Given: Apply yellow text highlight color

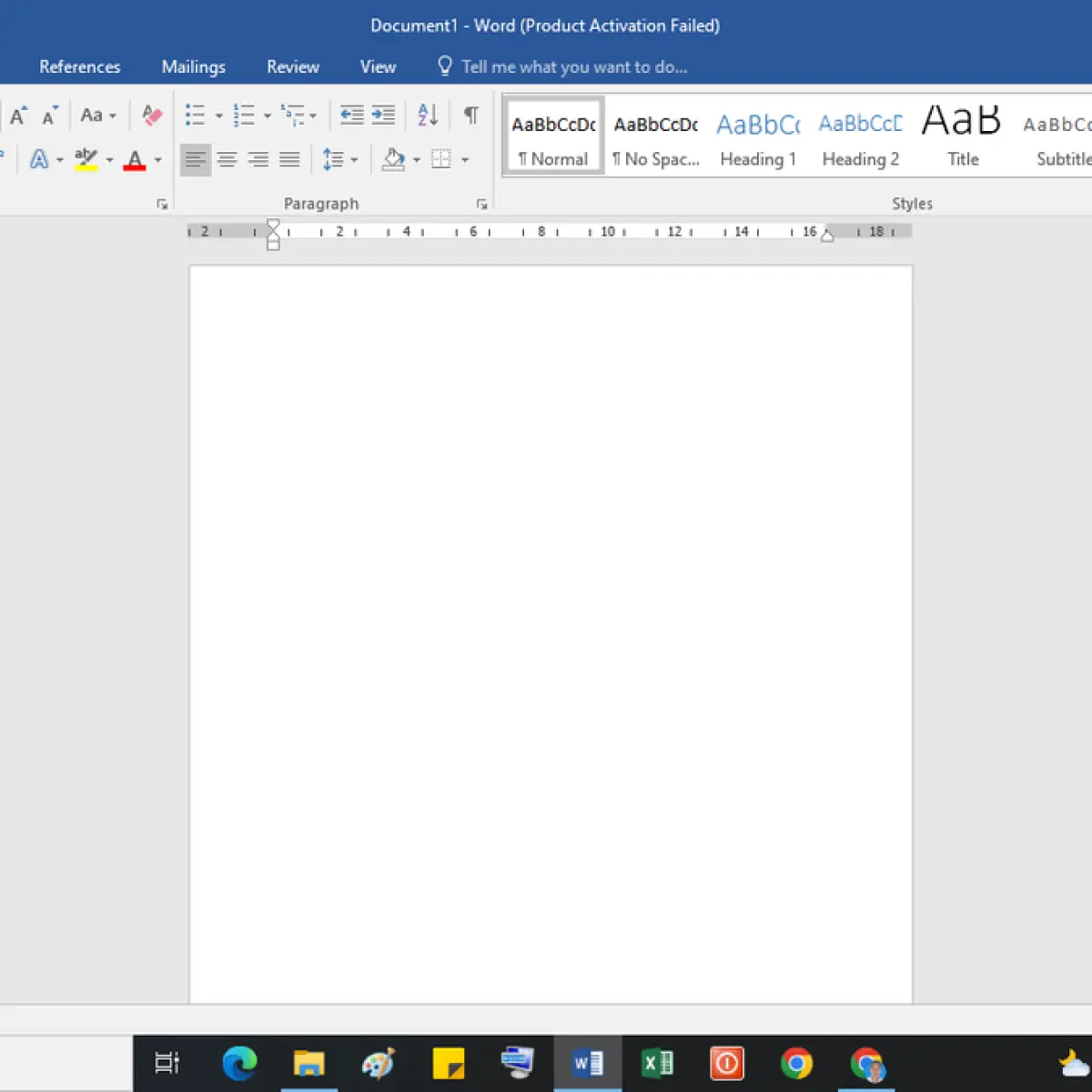Looking at the screenshot, I should click(86, 160).
